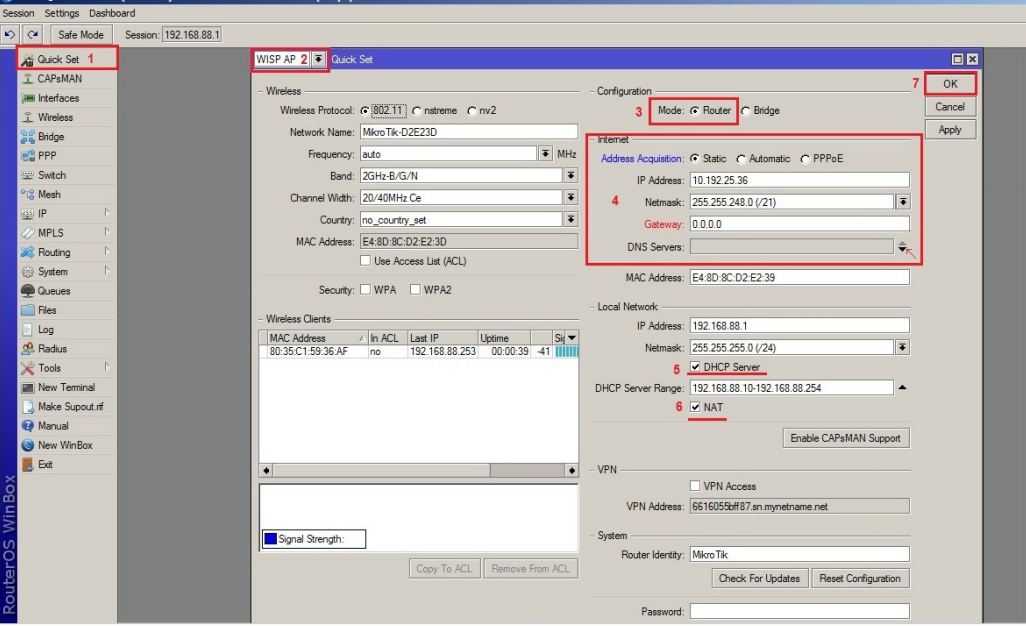
Task: Collapse DHCP Server Range arrow
Action: pyautogui.click(x=902, y=387)
